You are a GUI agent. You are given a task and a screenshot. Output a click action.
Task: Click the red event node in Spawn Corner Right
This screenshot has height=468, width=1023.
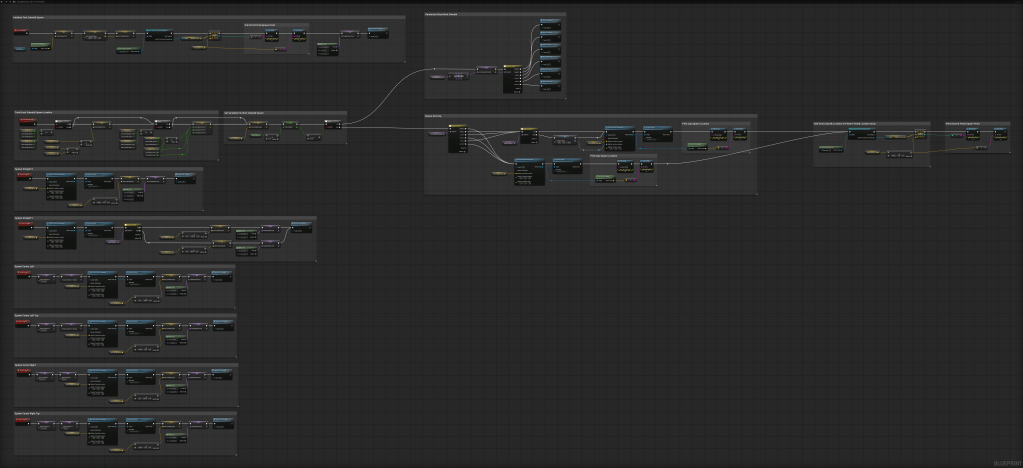pos(22,373)
